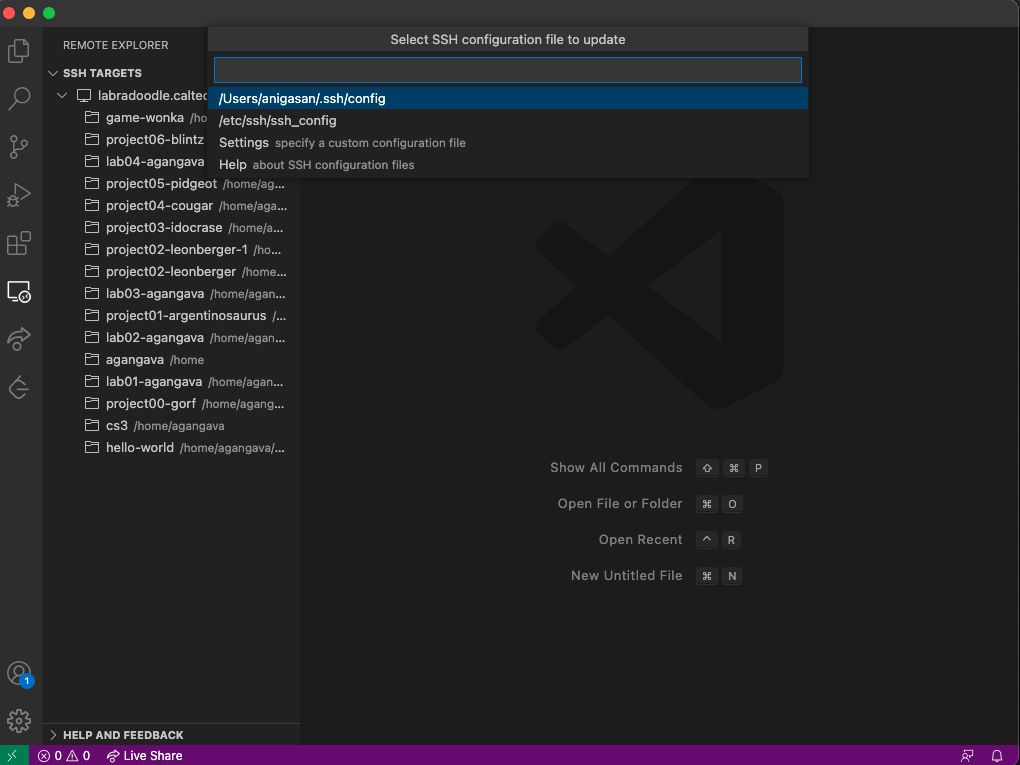
Task: Collapse the labradoodle host tree node
Action: [x=62, y=96]
